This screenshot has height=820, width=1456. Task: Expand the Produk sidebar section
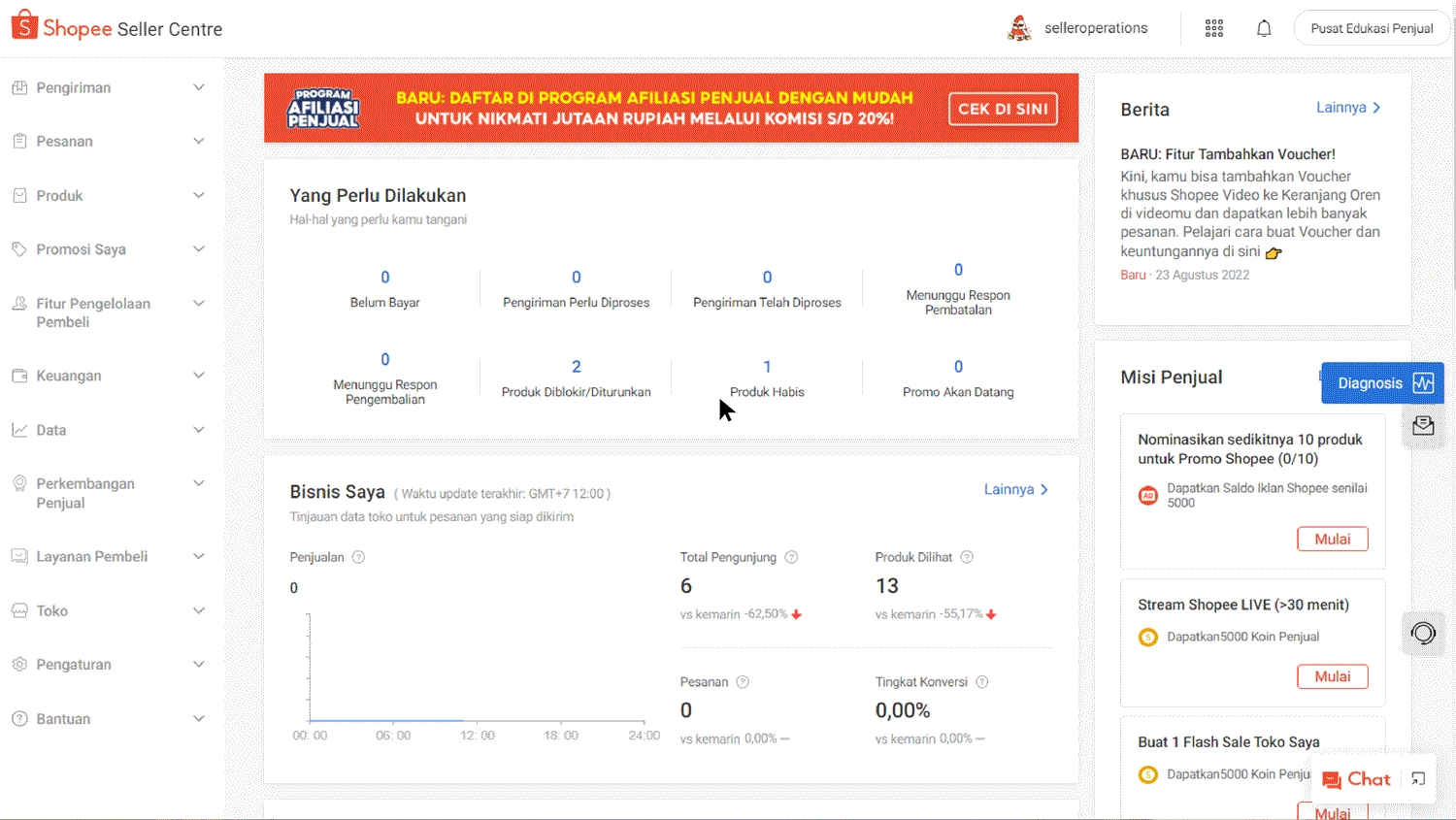pos(198,195)
